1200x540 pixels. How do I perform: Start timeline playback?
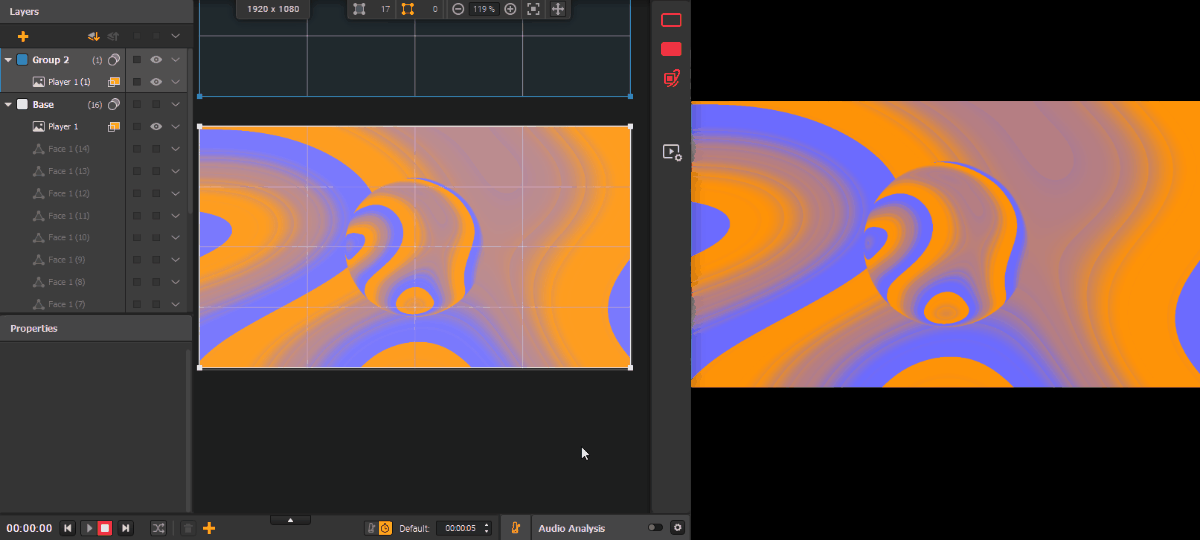[89, 528]
